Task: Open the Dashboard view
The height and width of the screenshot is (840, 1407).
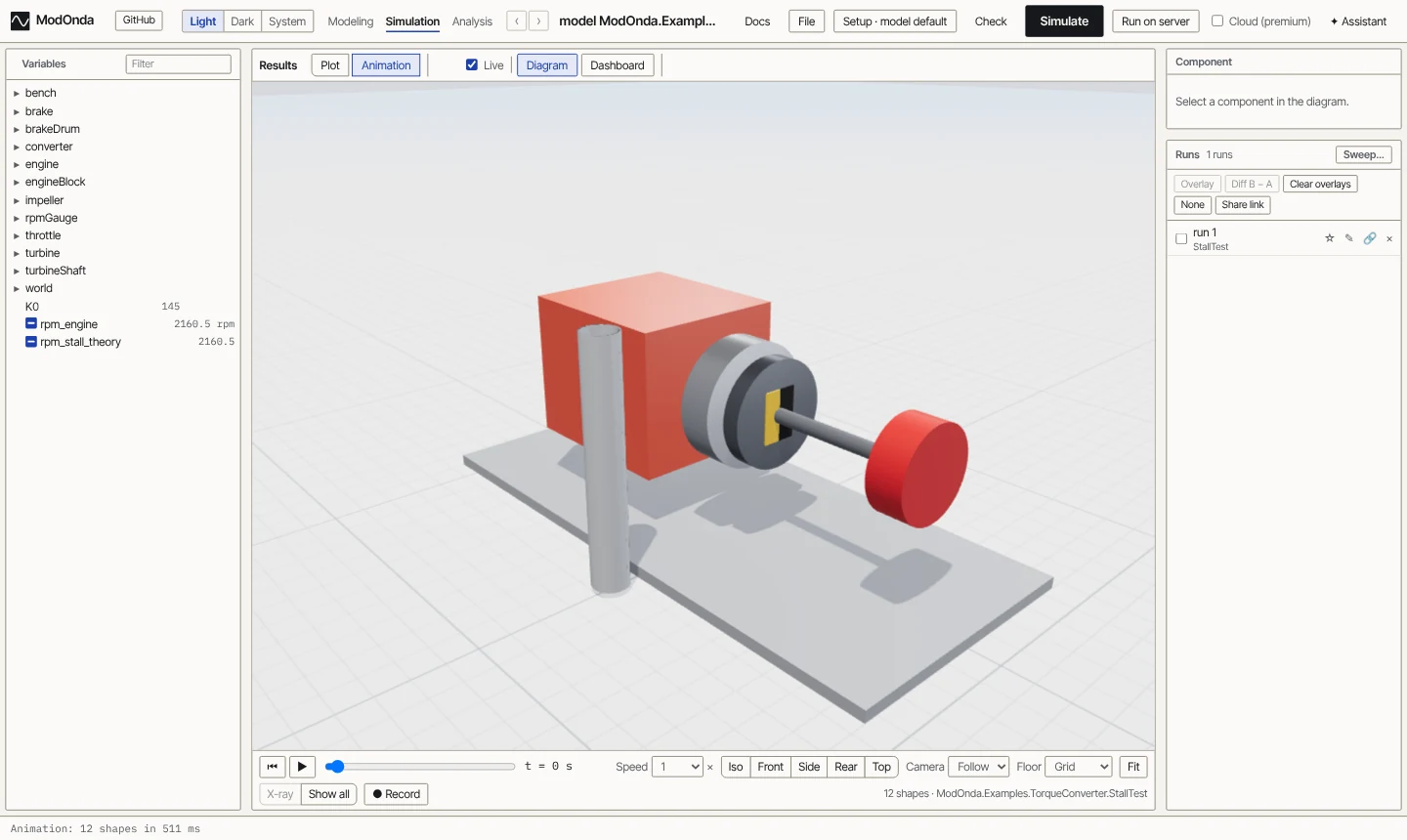Action: pos(618,65)
